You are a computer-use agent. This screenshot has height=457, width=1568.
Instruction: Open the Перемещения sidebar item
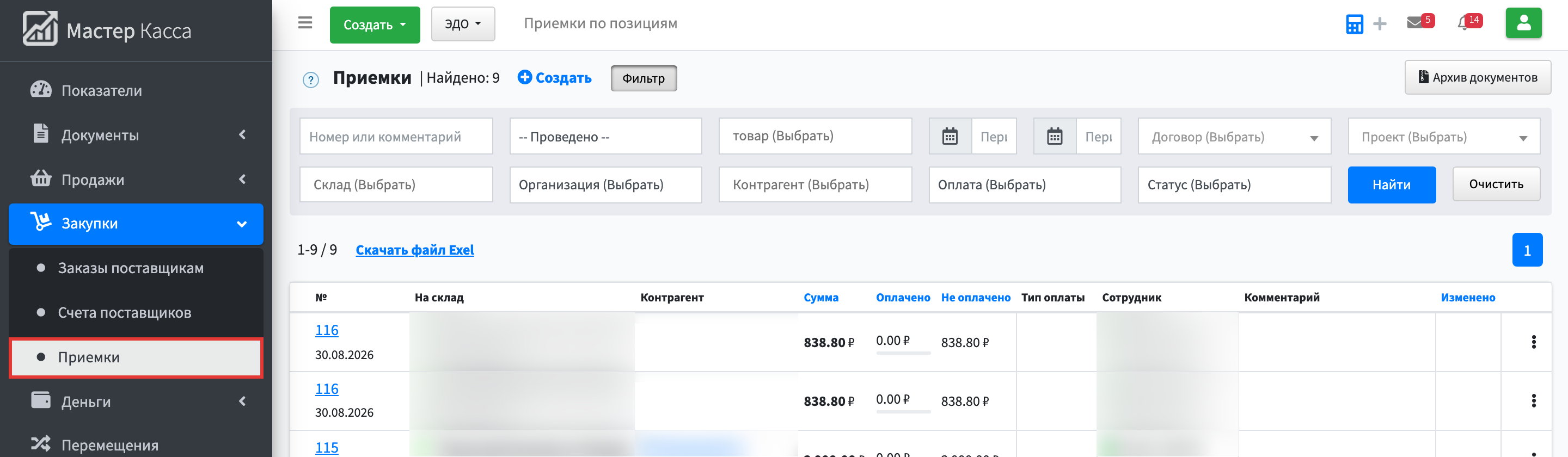136,444
